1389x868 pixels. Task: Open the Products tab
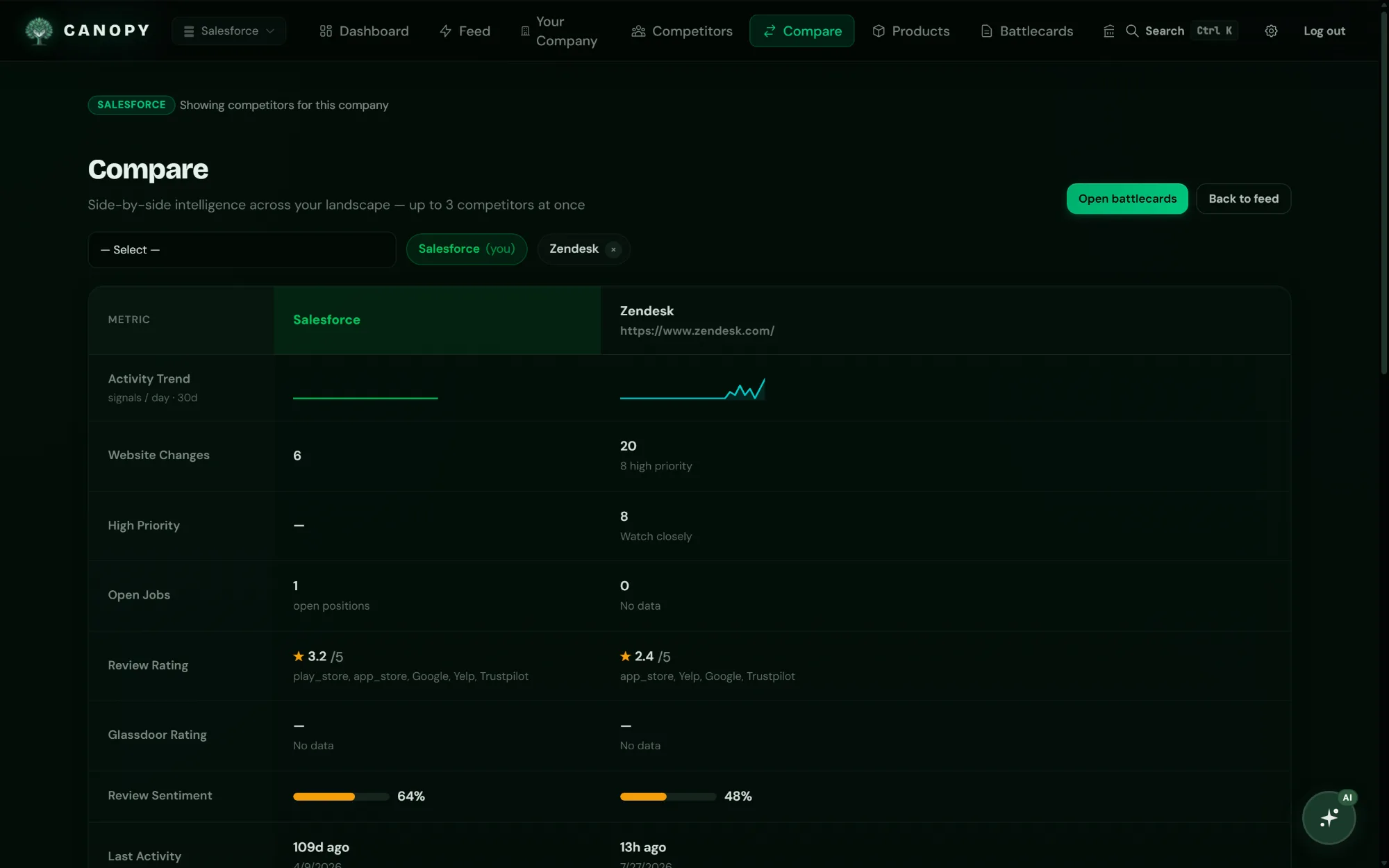[911, 31]
